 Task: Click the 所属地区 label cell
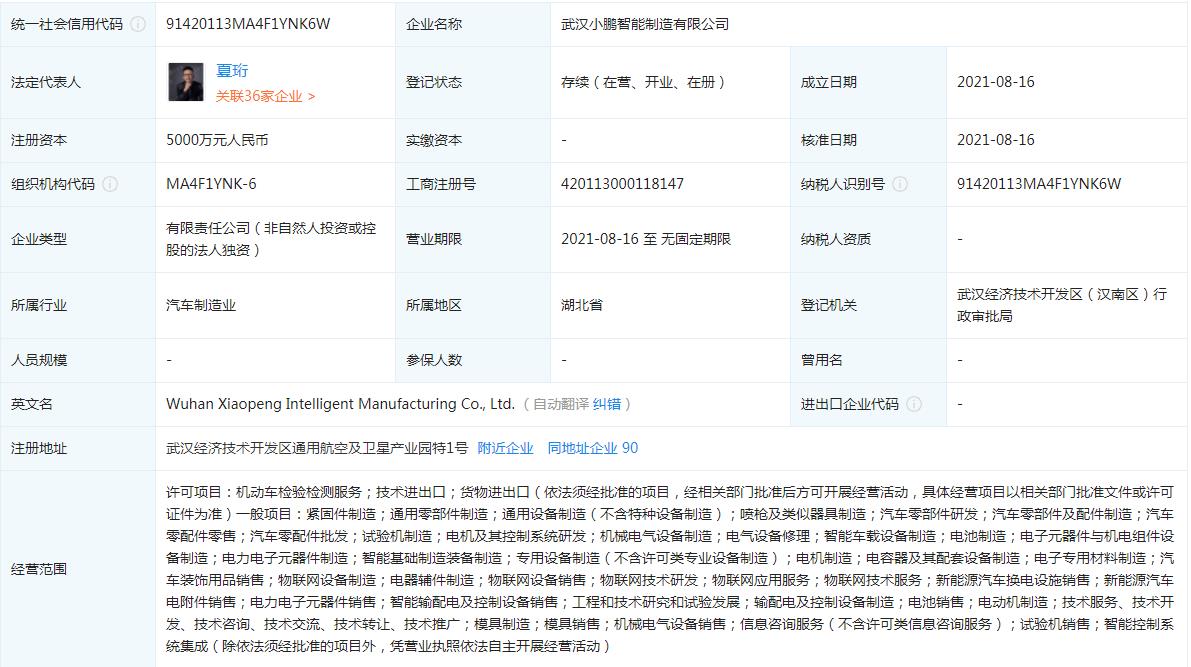472,305
